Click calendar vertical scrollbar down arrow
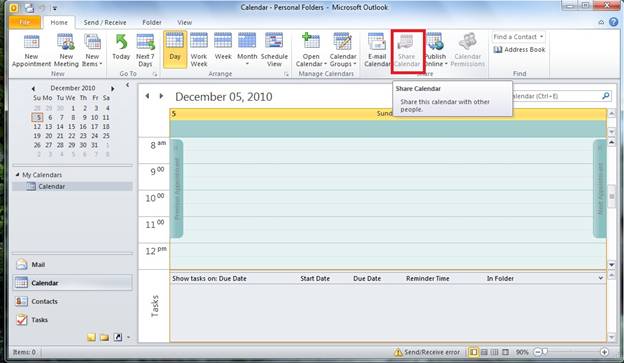Viewport: 624px width, 363px height. [x=612, y=264]
